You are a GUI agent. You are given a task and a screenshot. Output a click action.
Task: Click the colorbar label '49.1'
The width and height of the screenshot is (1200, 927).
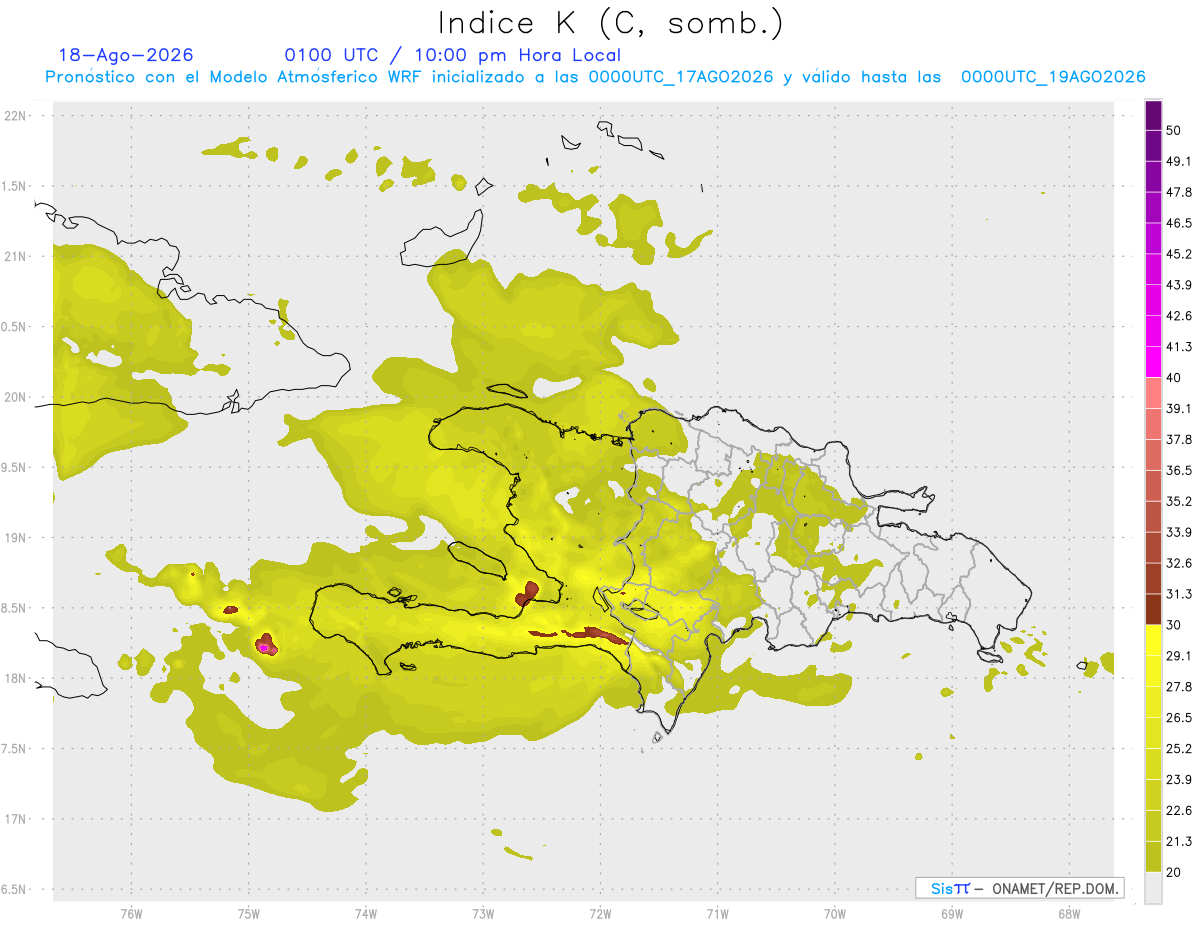1179,161
